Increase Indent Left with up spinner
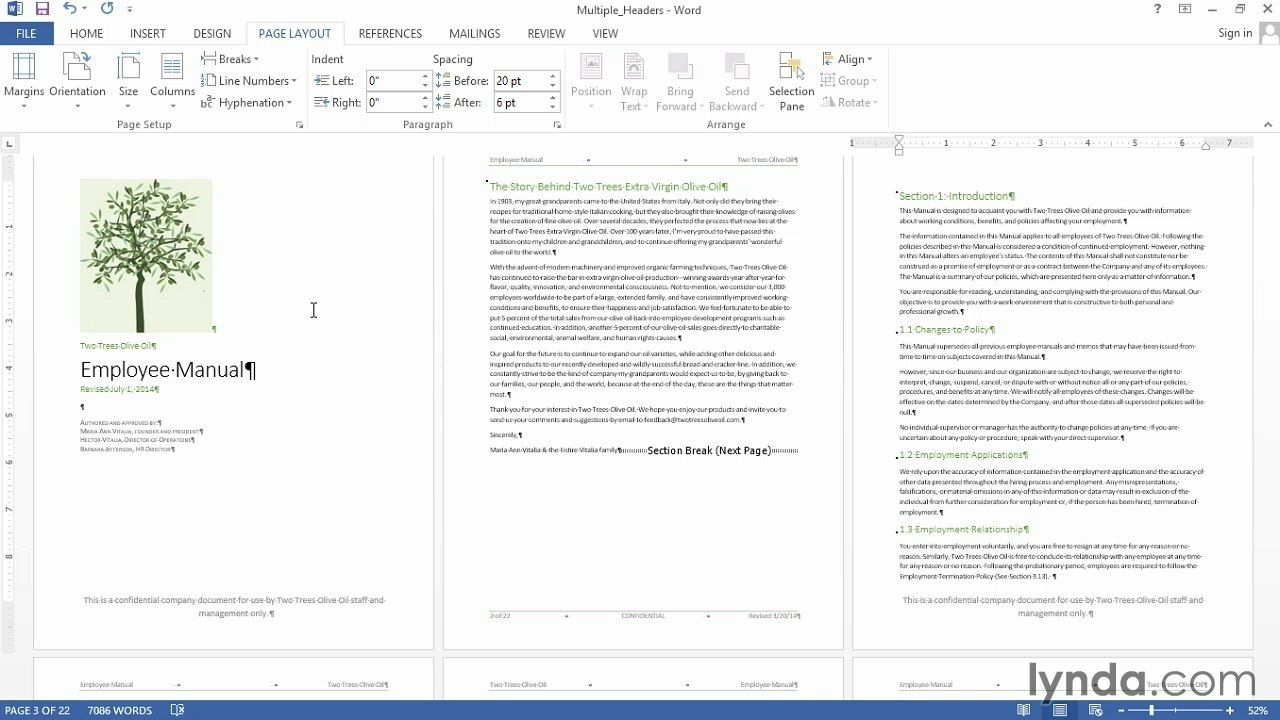Screen dimensions: 1280x720 pyautogui.click(x=425, y=77)
